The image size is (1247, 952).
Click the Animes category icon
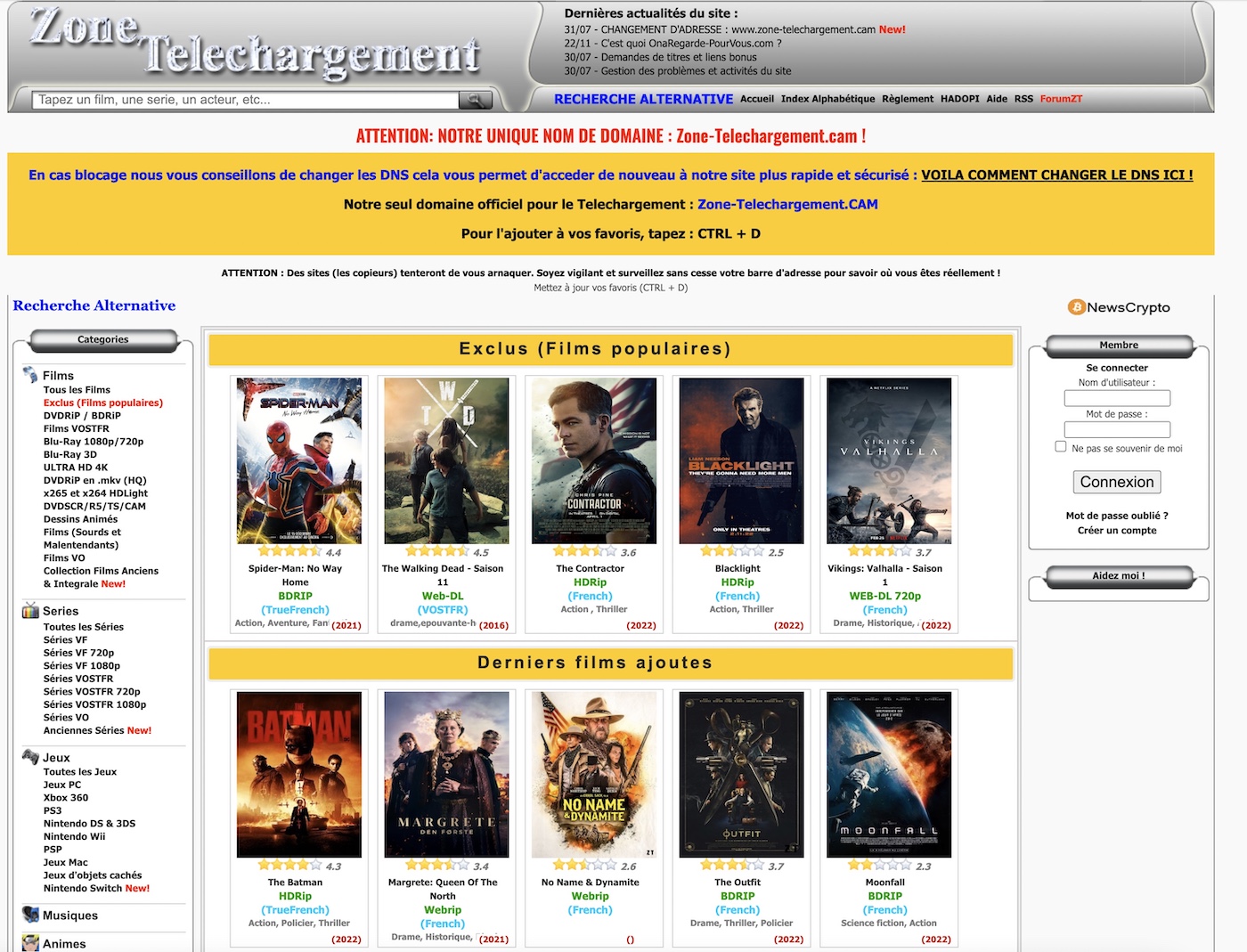click(30, 943)
